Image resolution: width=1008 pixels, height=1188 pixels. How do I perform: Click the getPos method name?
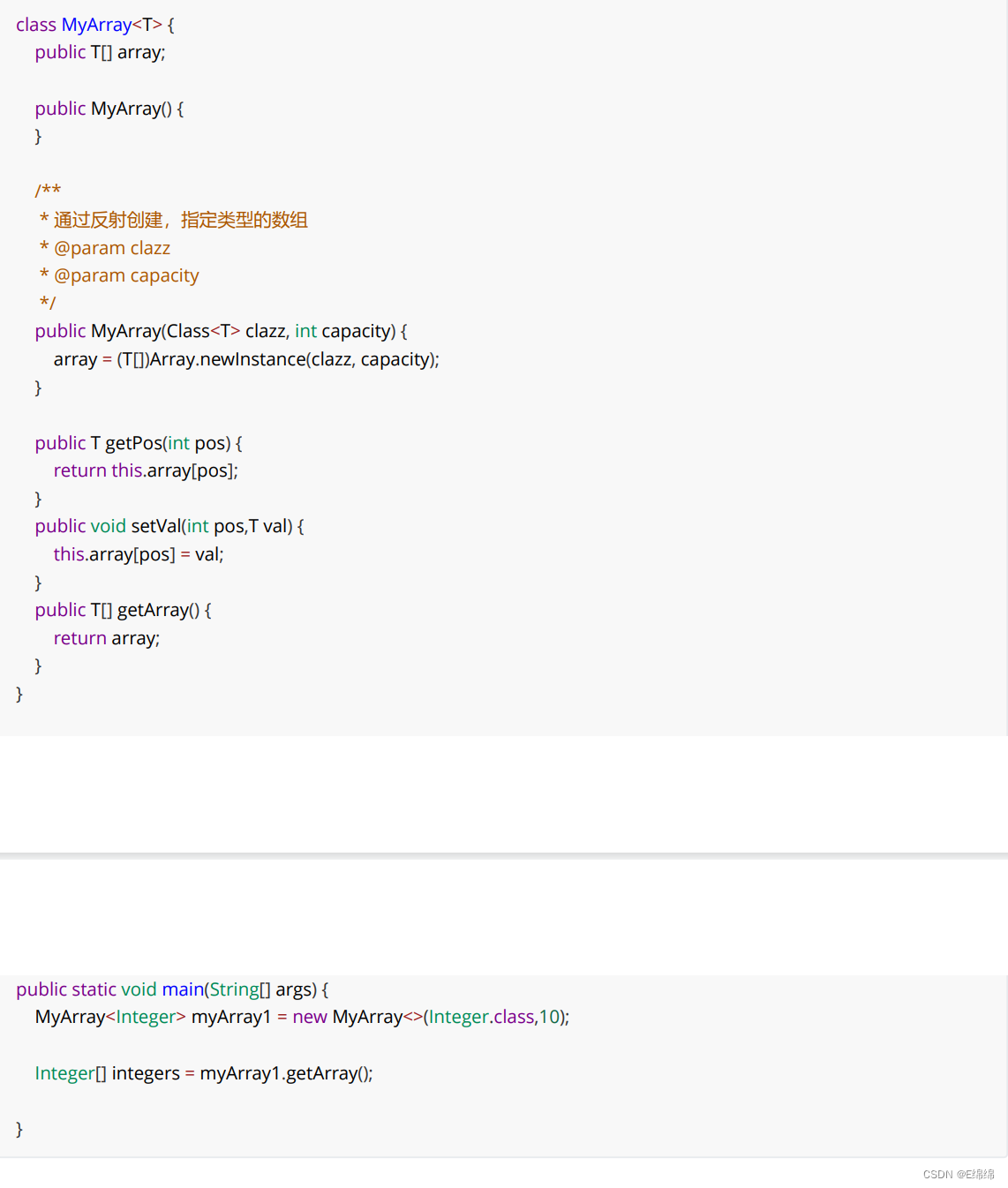[133, 443]
